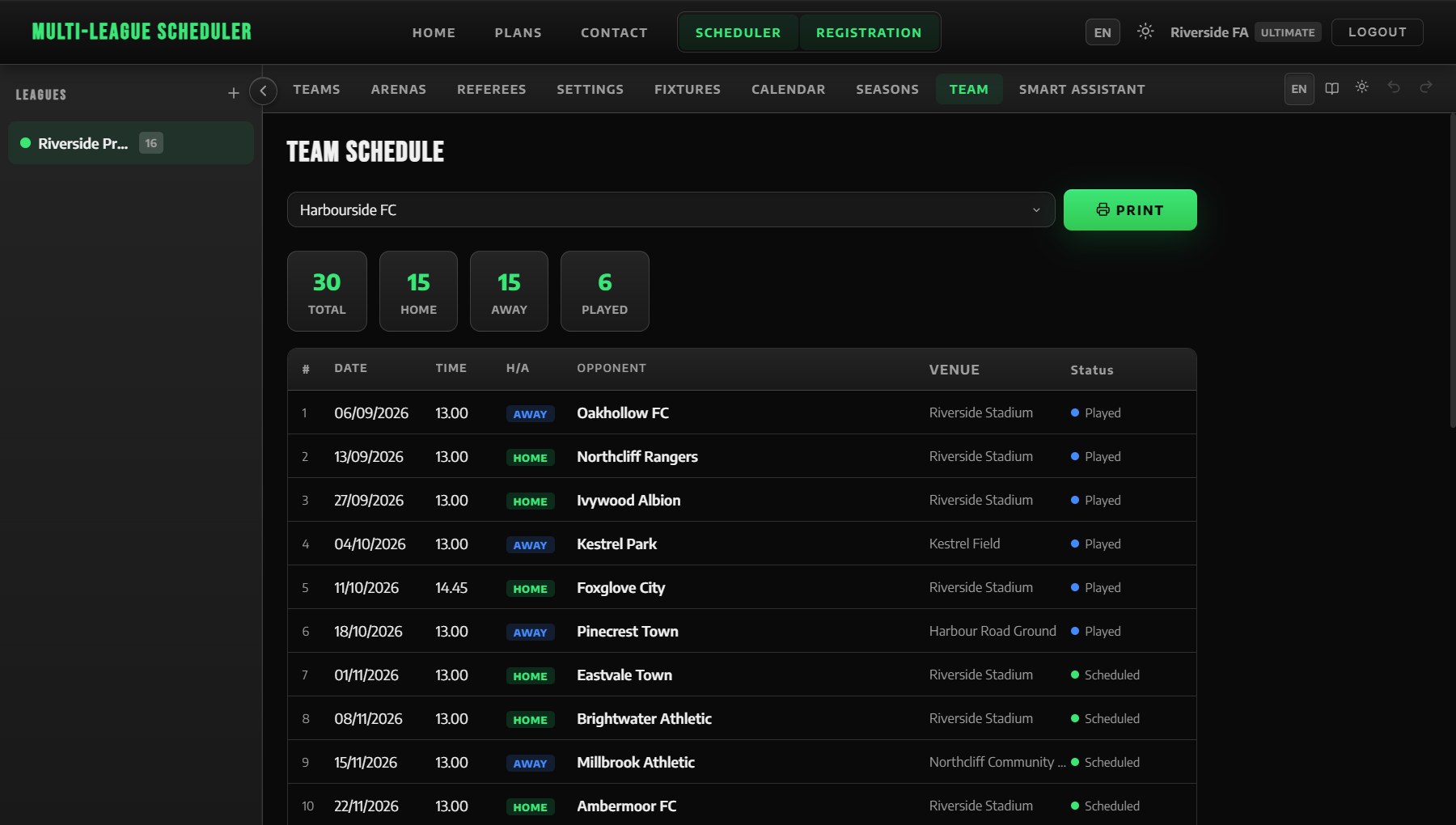1456x825 pixels.
Task: Click the 6 Played stat card
Action: pyautogui.click(x=604, y=291)
